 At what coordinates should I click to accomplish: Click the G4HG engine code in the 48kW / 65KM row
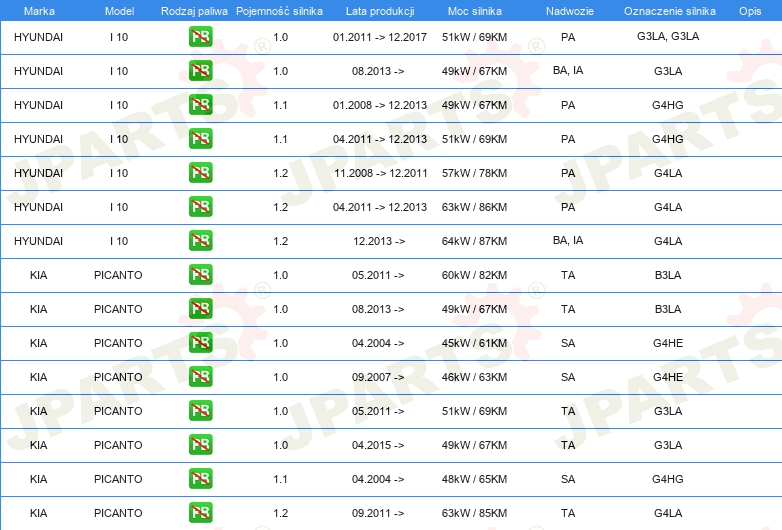coord(668,479)
